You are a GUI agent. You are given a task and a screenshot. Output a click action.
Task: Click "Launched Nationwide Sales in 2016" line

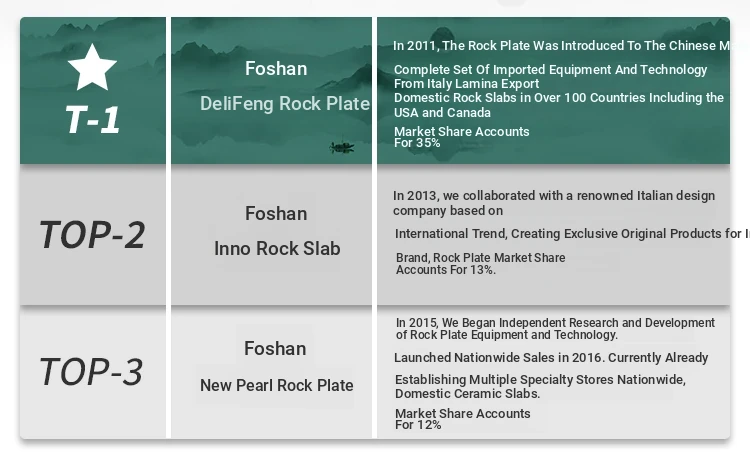pos(551,358)
